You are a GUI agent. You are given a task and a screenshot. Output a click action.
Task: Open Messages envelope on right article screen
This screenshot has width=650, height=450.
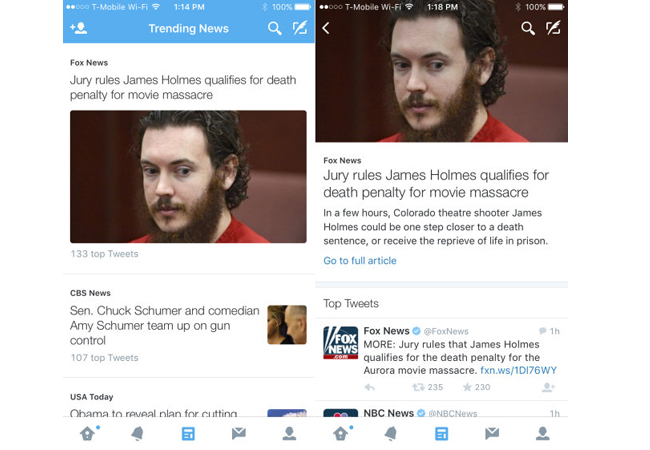point(492,433)
